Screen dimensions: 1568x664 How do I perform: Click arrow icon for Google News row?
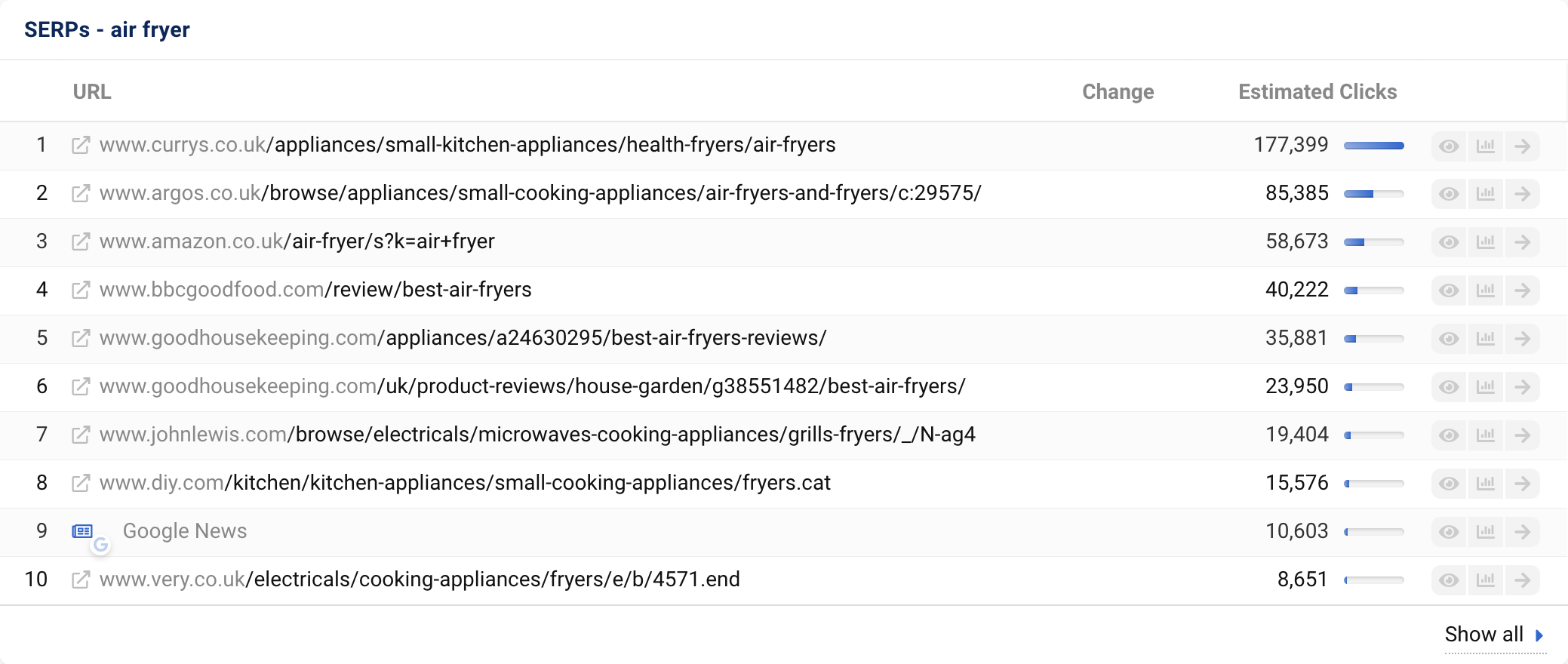tap(1523, 532)
